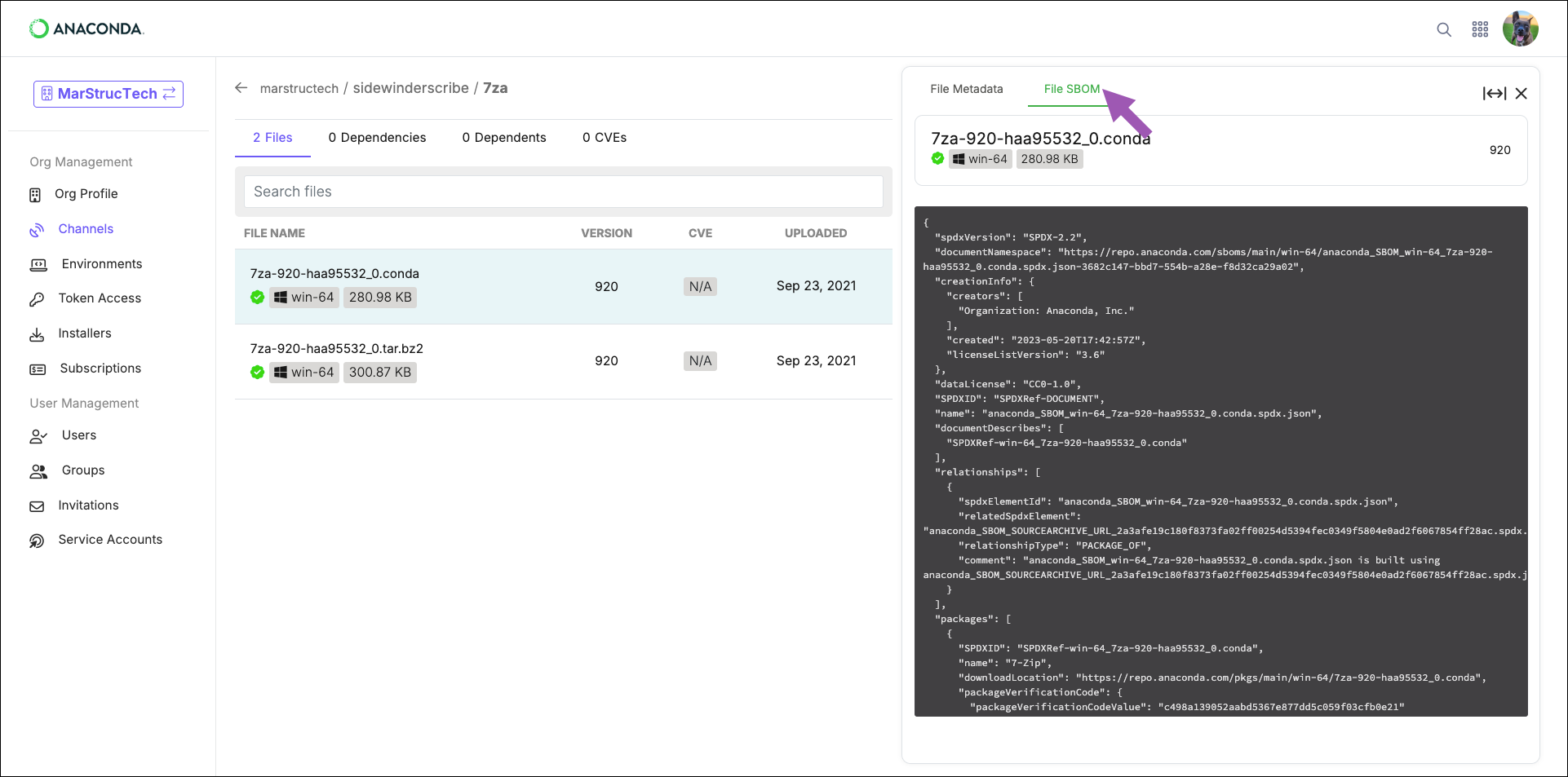Click the file name in SBOM panel header
The height and width of the screenshot is (777, 1568).
pyautogui.click(x=1040, y=139)
